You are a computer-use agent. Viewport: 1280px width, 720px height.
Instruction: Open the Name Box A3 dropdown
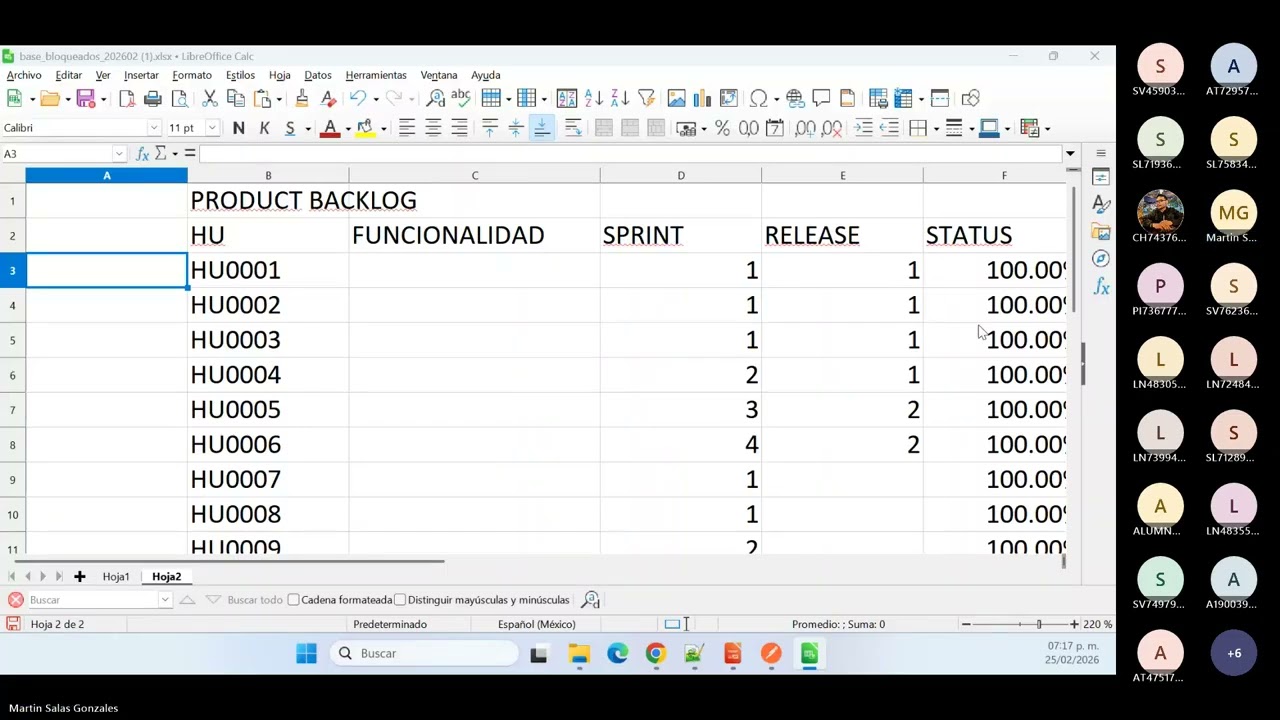tap(119, 154)
